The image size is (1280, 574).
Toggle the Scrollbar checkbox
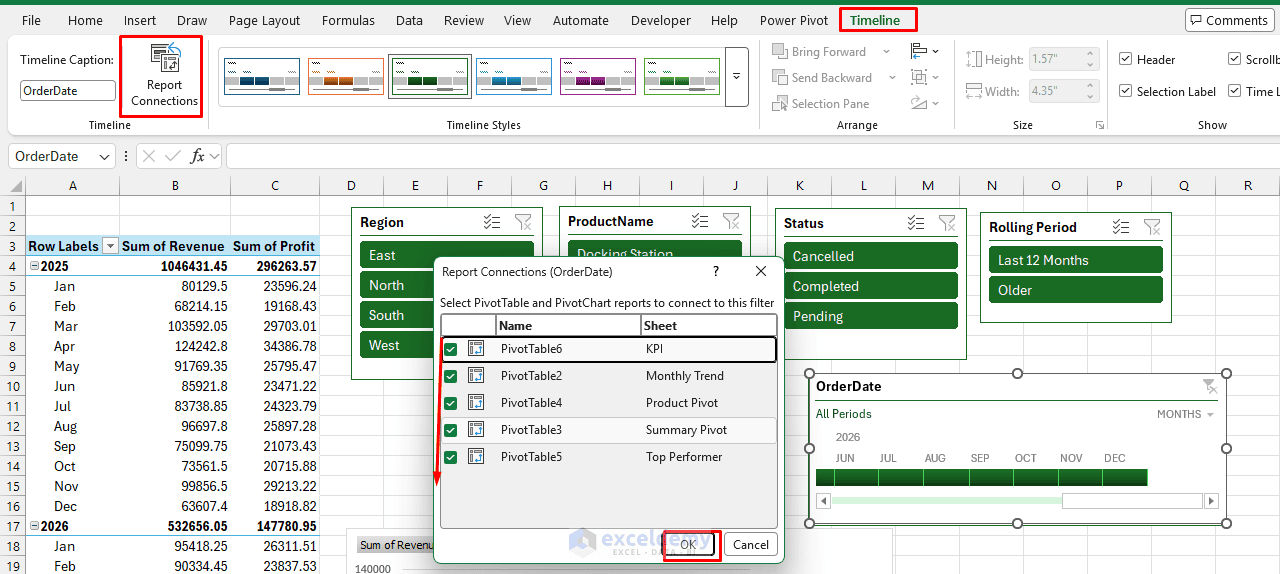tap(1235, 60)
